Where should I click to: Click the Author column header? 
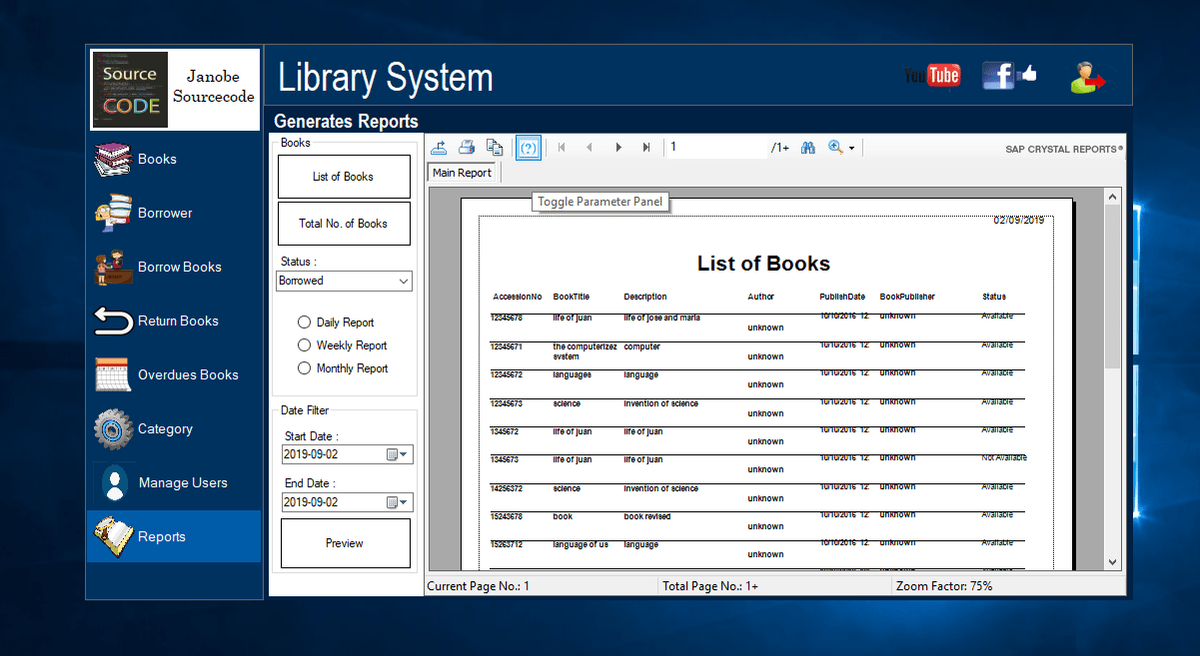[761, 297]
